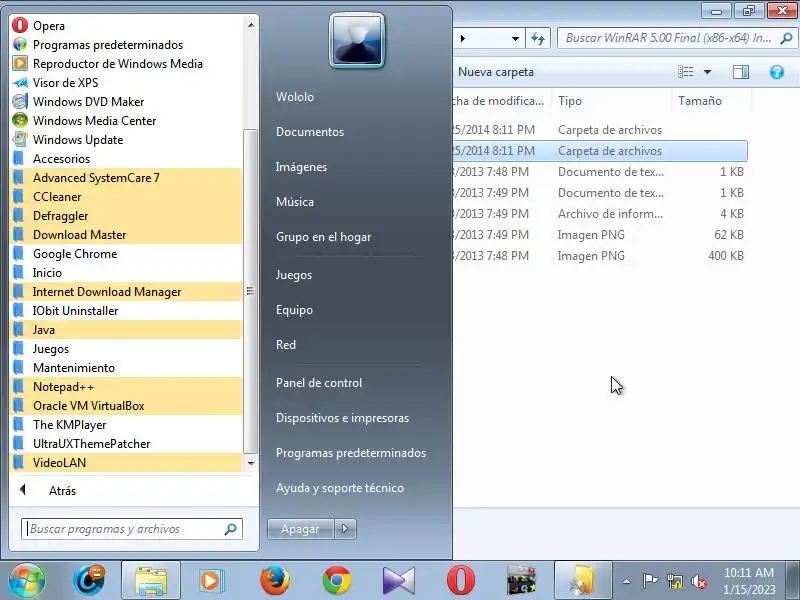Screen dimensions: 800x600
Task: Expand Oracle VM VirtualBox folder
Action: tap(126, 406)
